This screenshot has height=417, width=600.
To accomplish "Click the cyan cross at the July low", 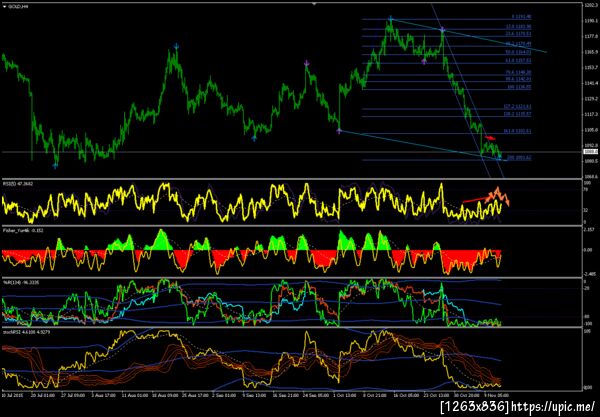I will (x=55, y=166).
